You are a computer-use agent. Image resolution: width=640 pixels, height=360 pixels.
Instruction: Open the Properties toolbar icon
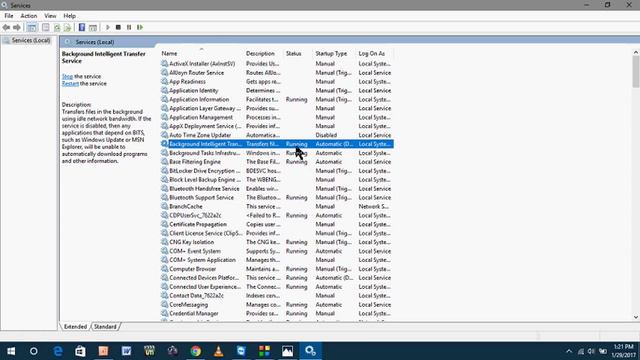[46, 27]
